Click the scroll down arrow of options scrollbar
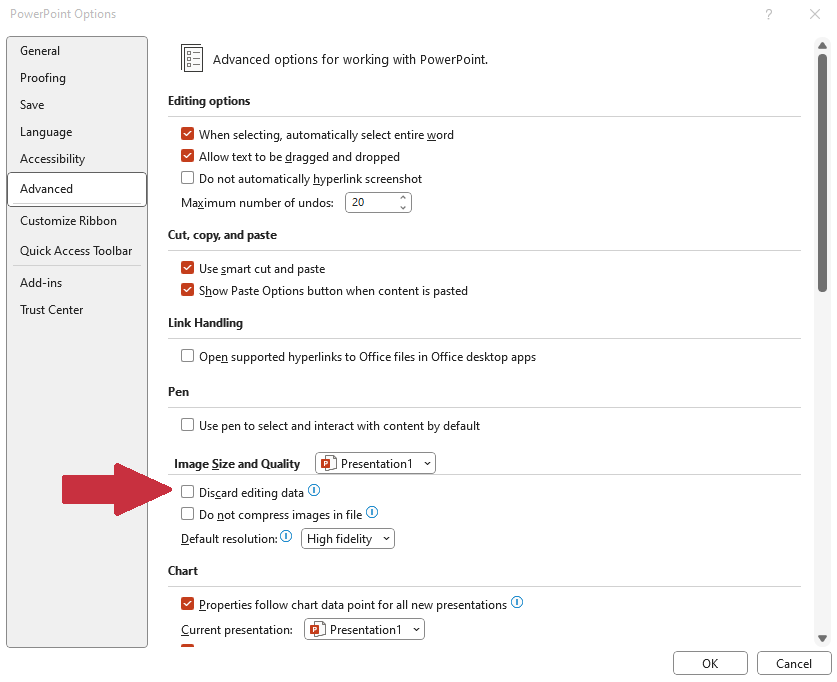This screenshot has width=837, height=682. [822, 638]
